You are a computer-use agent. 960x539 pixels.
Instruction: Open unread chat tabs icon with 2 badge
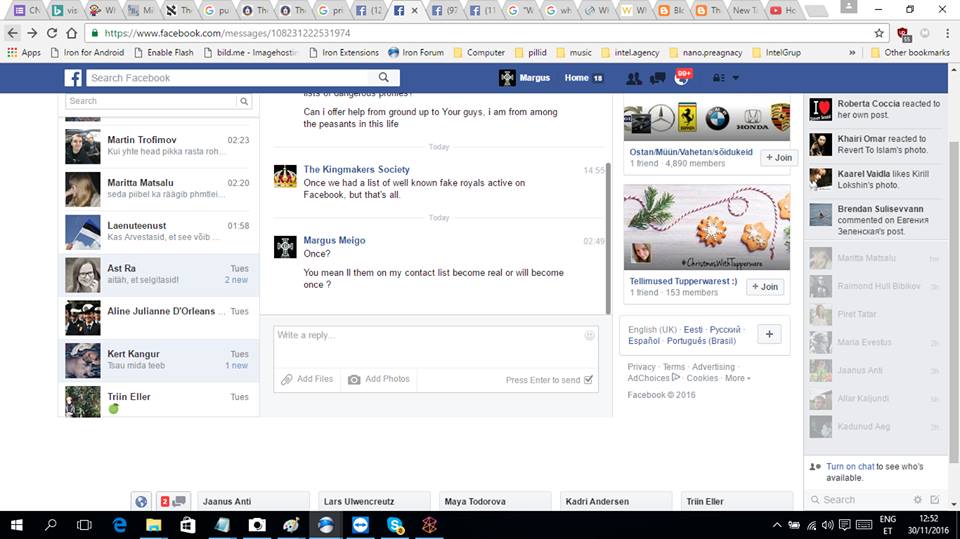point(173,501)
